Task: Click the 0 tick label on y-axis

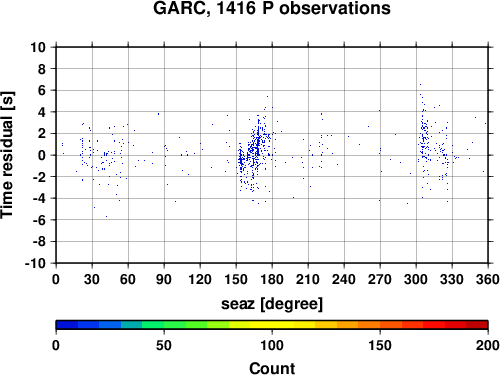Action: pyautogui.click(x=42, y=155)
